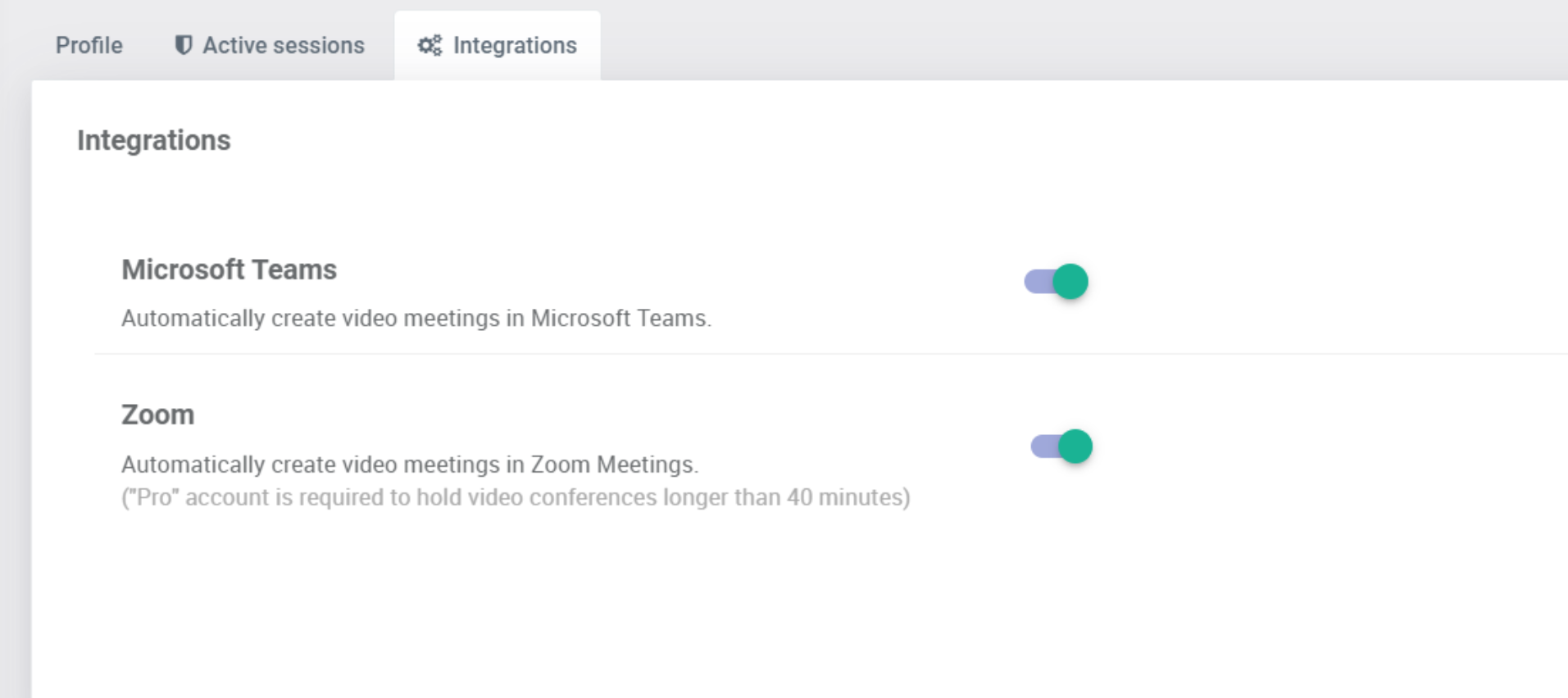Image resolution: width=1568 pixels, height=698 pixels.
Task: Click the Microsoft Teams heading
Action: click(229, 270)
